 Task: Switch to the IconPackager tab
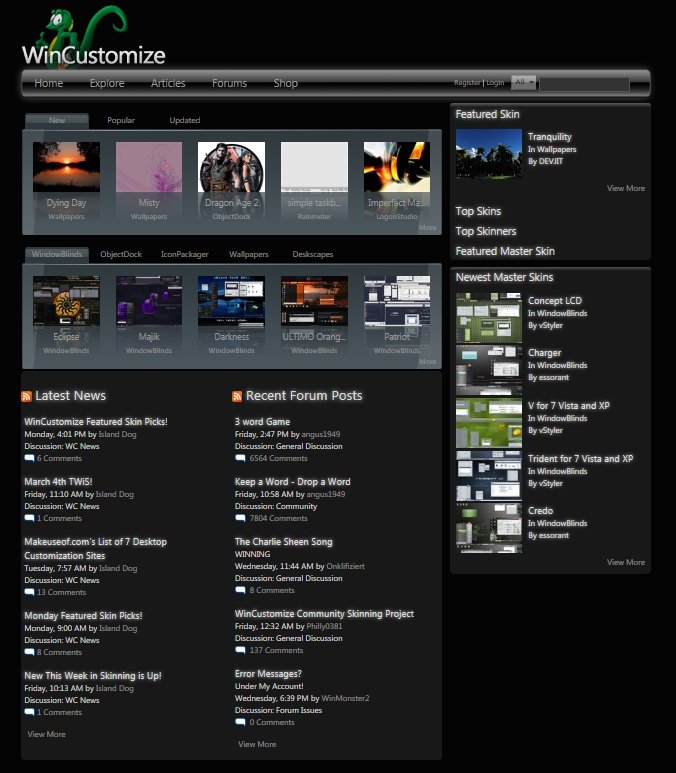coord(184,254)
